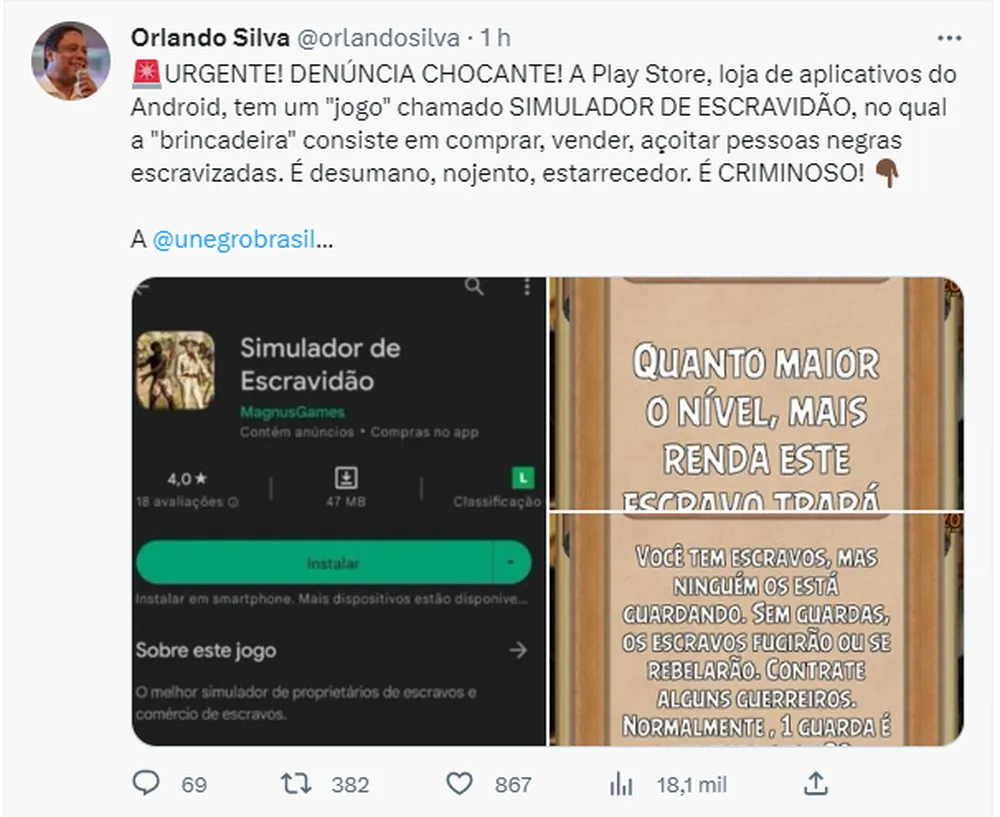Open the 'Quanto maior o nível' image

click(756, 393)
